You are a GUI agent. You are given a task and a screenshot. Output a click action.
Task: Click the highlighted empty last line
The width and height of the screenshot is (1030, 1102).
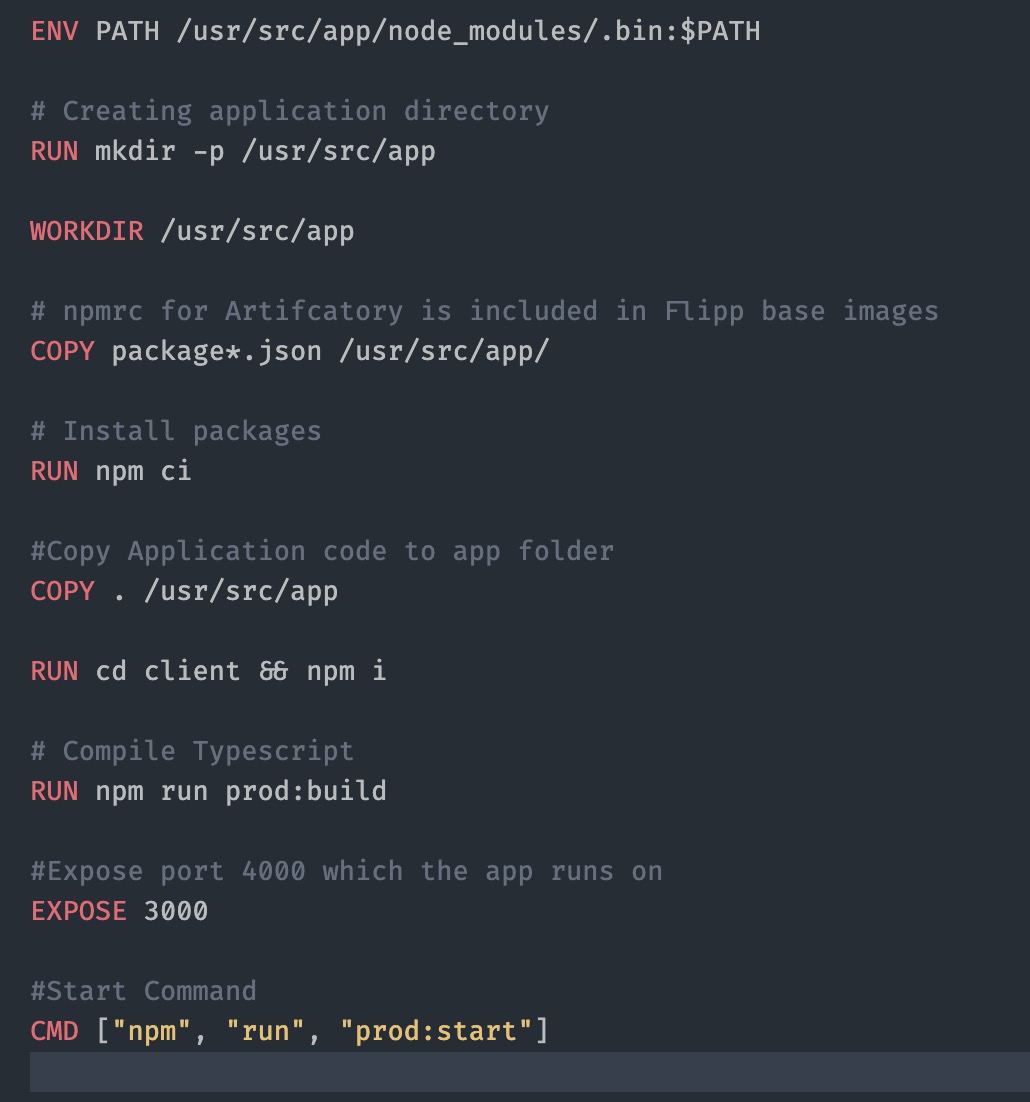pos(529,1072)
